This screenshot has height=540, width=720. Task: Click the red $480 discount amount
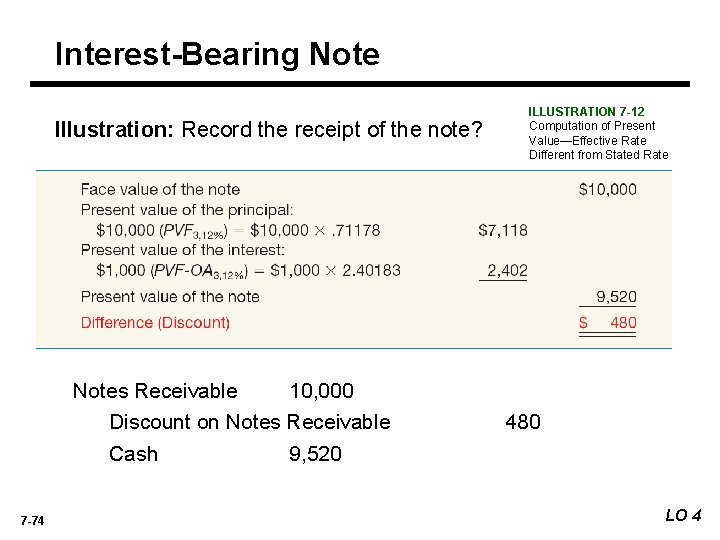pos(608,323)
